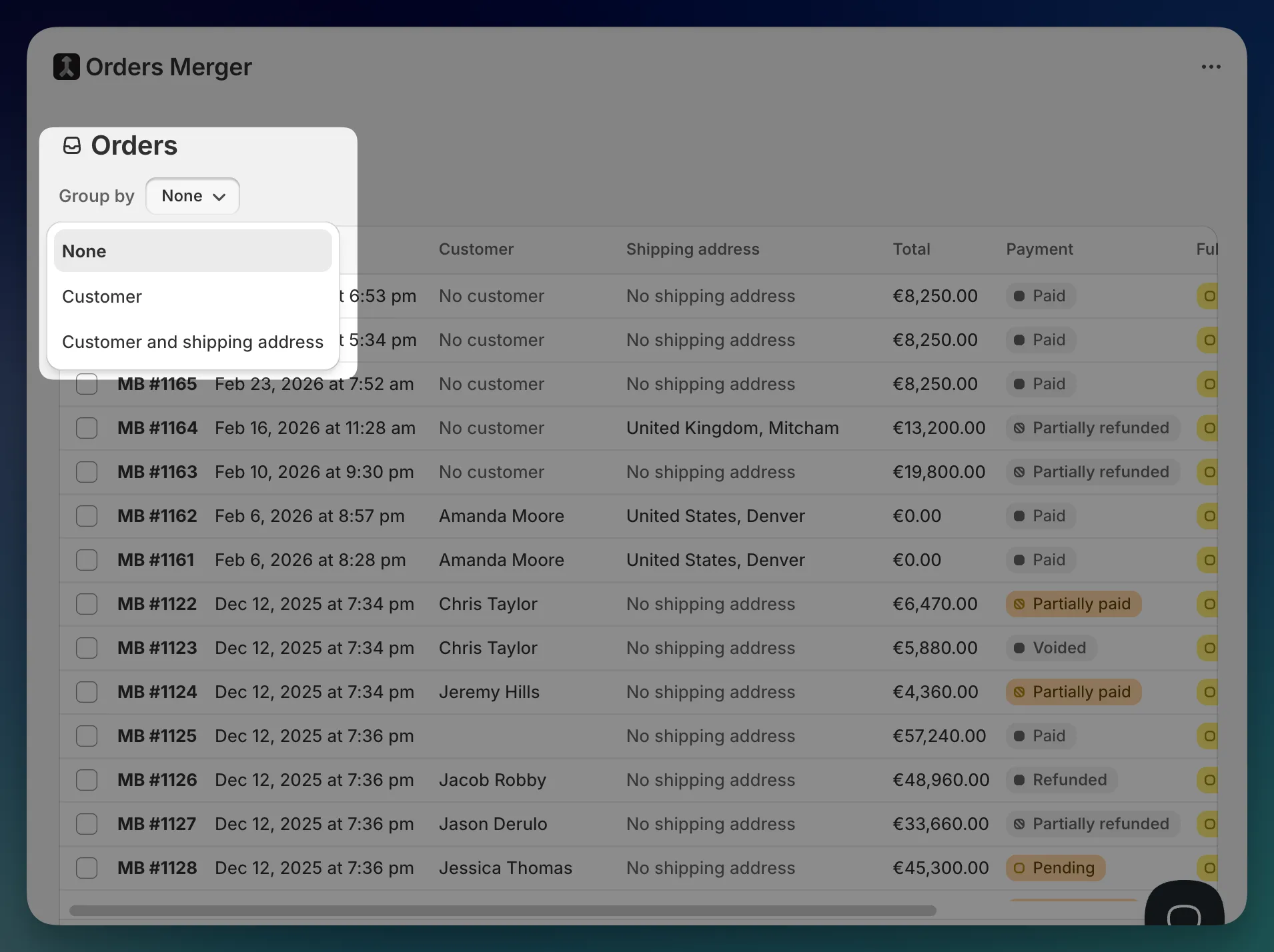1274x952 pixels.
Task: Click the Voided badge on MB #1123
Action: 1051,648
